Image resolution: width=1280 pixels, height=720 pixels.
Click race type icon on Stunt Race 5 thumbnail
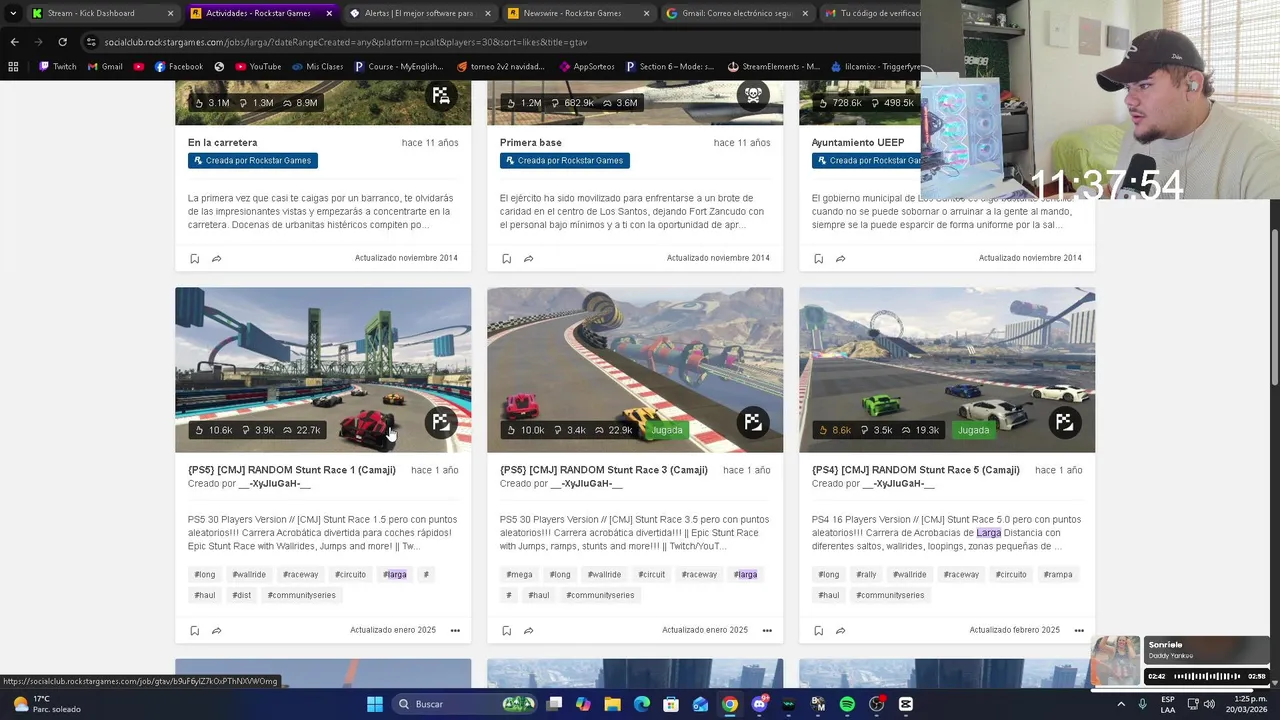(1065, 422)
